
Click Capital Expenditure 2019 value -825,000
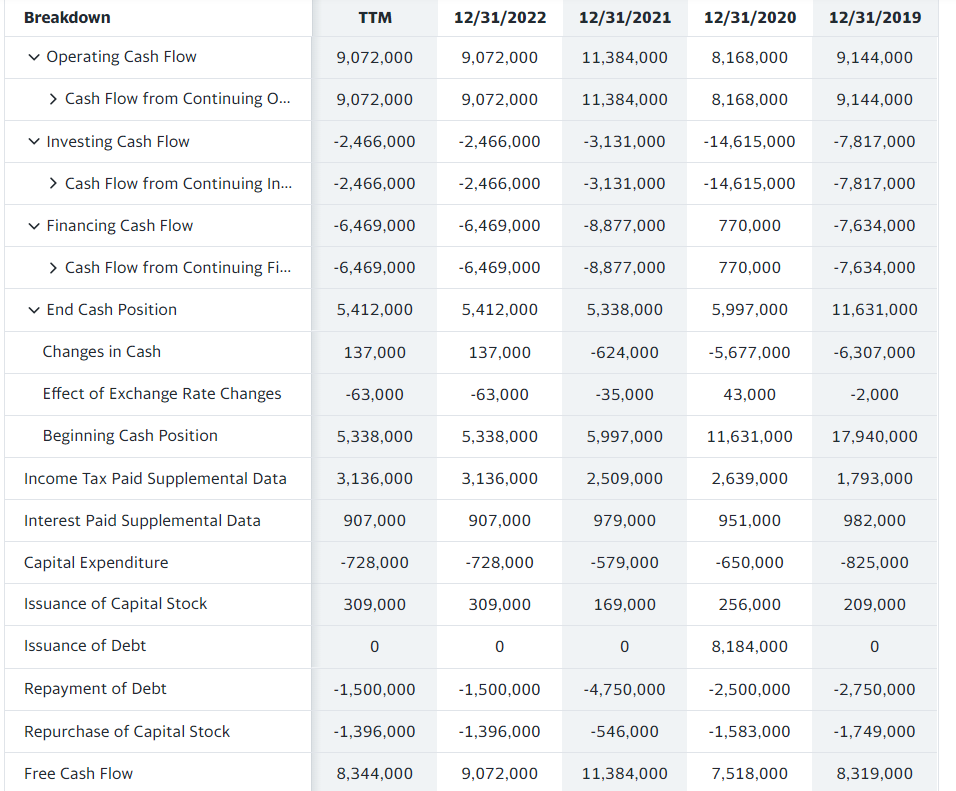coord(875,564)
